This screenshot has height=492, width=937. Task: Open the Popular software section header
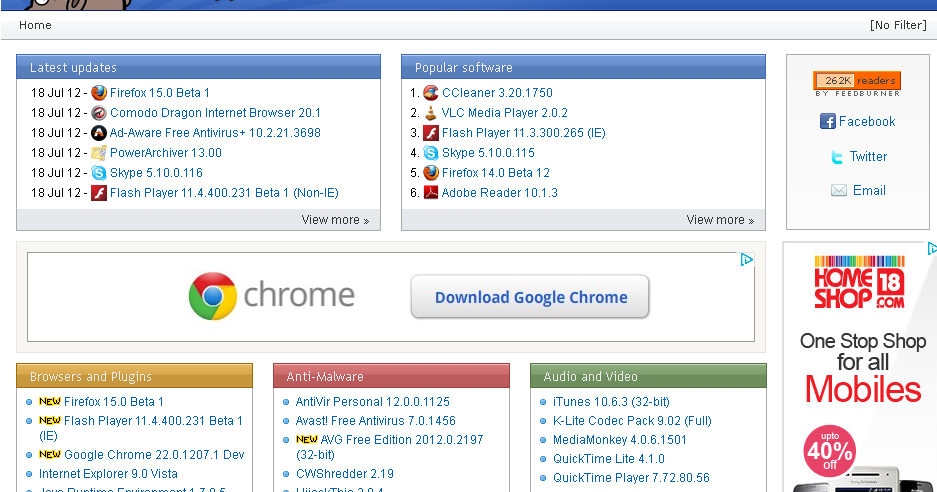[x=583, y=67]
